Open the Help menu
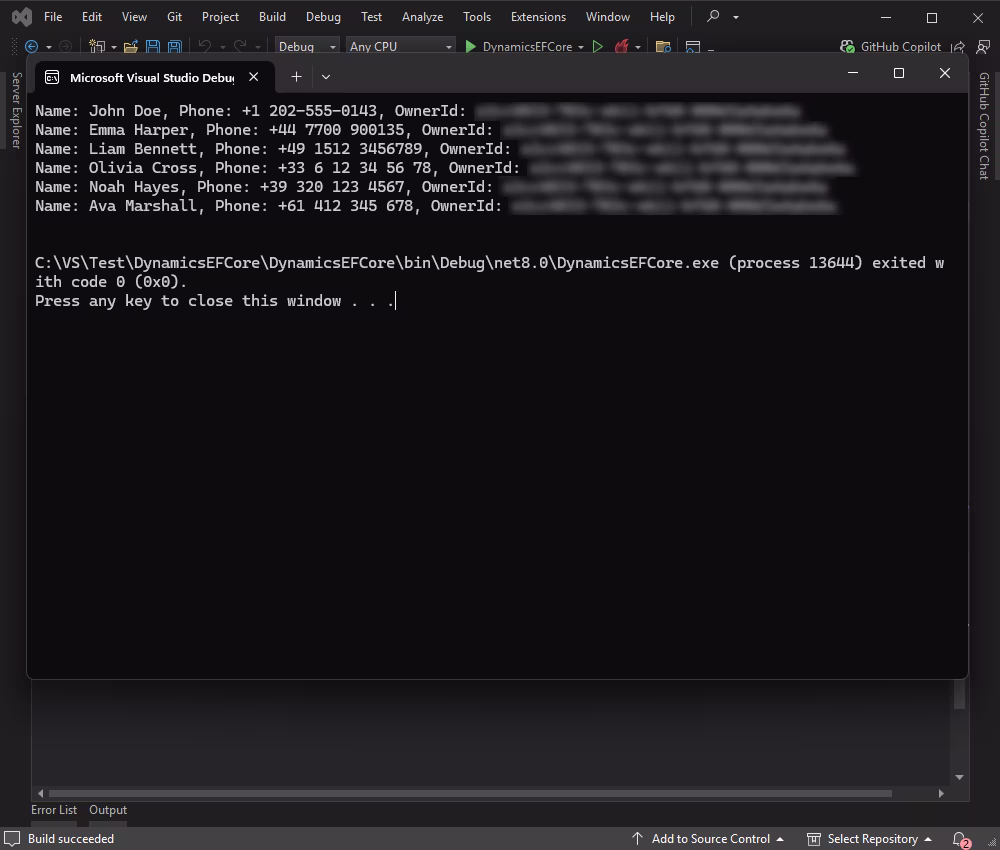Image resolution: width=1000 pixels, height=850 pixels. coord(662,17)
